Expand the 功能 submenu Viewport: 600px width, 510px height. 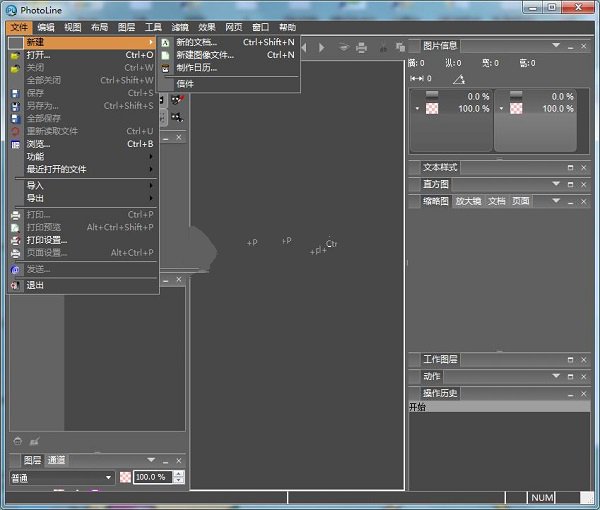tap(83, 157)
